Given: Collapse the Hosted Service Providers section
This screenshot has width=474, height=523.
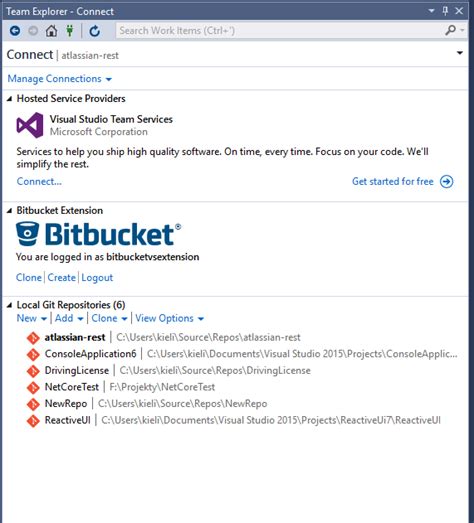Looking at the screenshot, I should (x=9, y=99).
